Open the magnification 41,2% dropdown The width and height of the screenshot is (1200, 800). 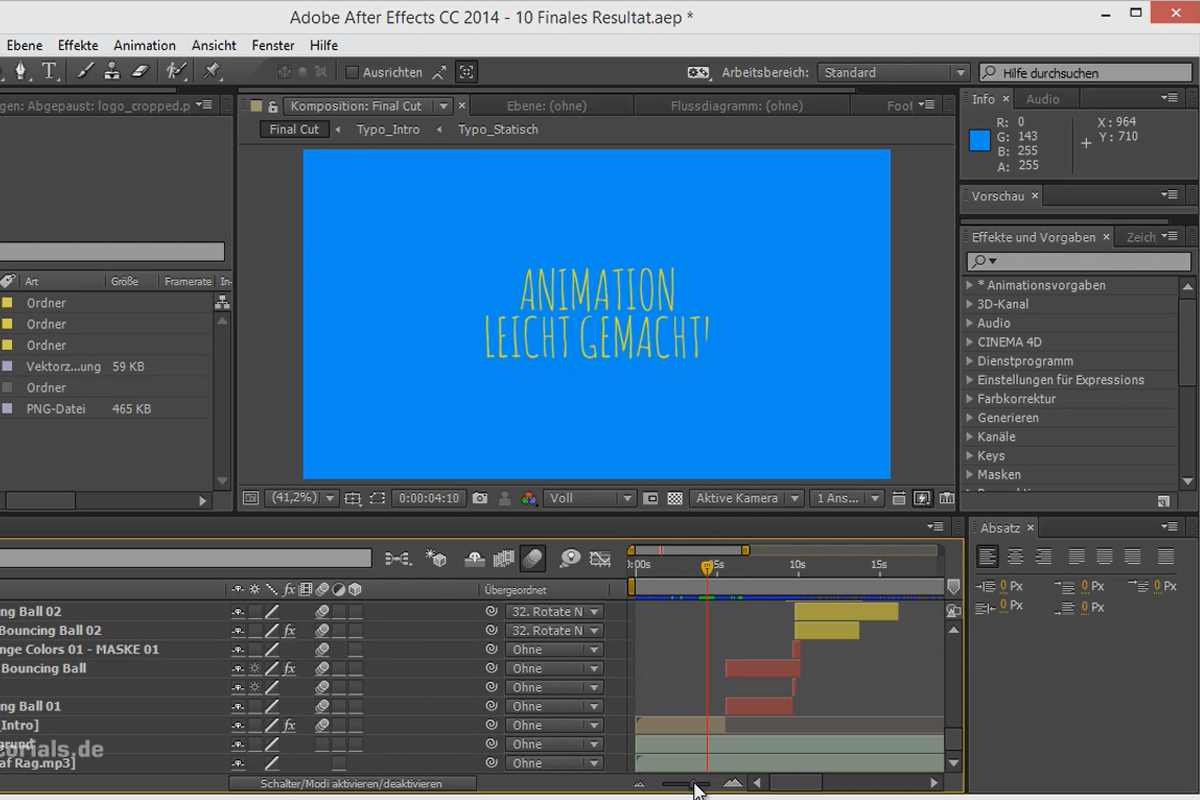click(302, 498)
